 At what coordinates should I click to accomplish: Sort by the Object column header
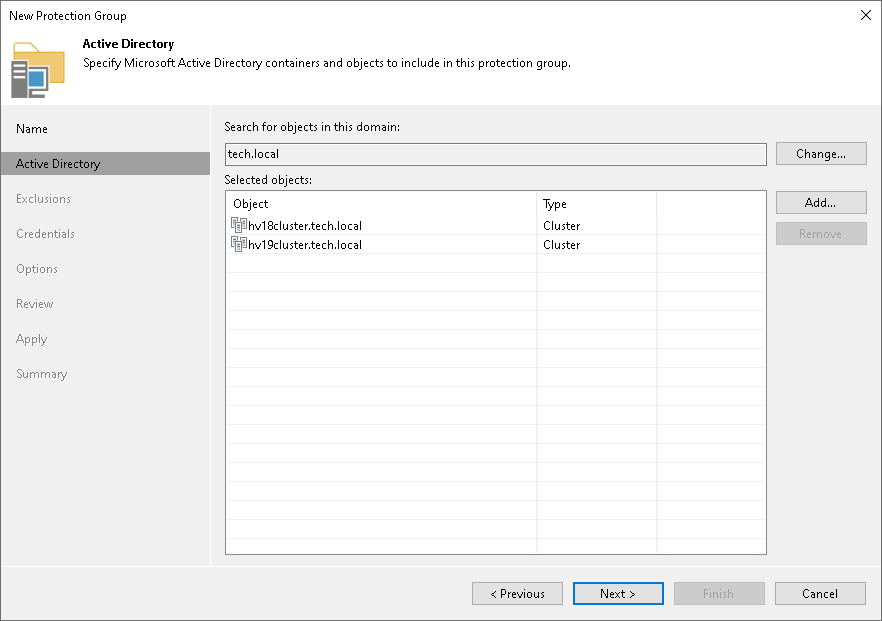(x=381, y=204)
